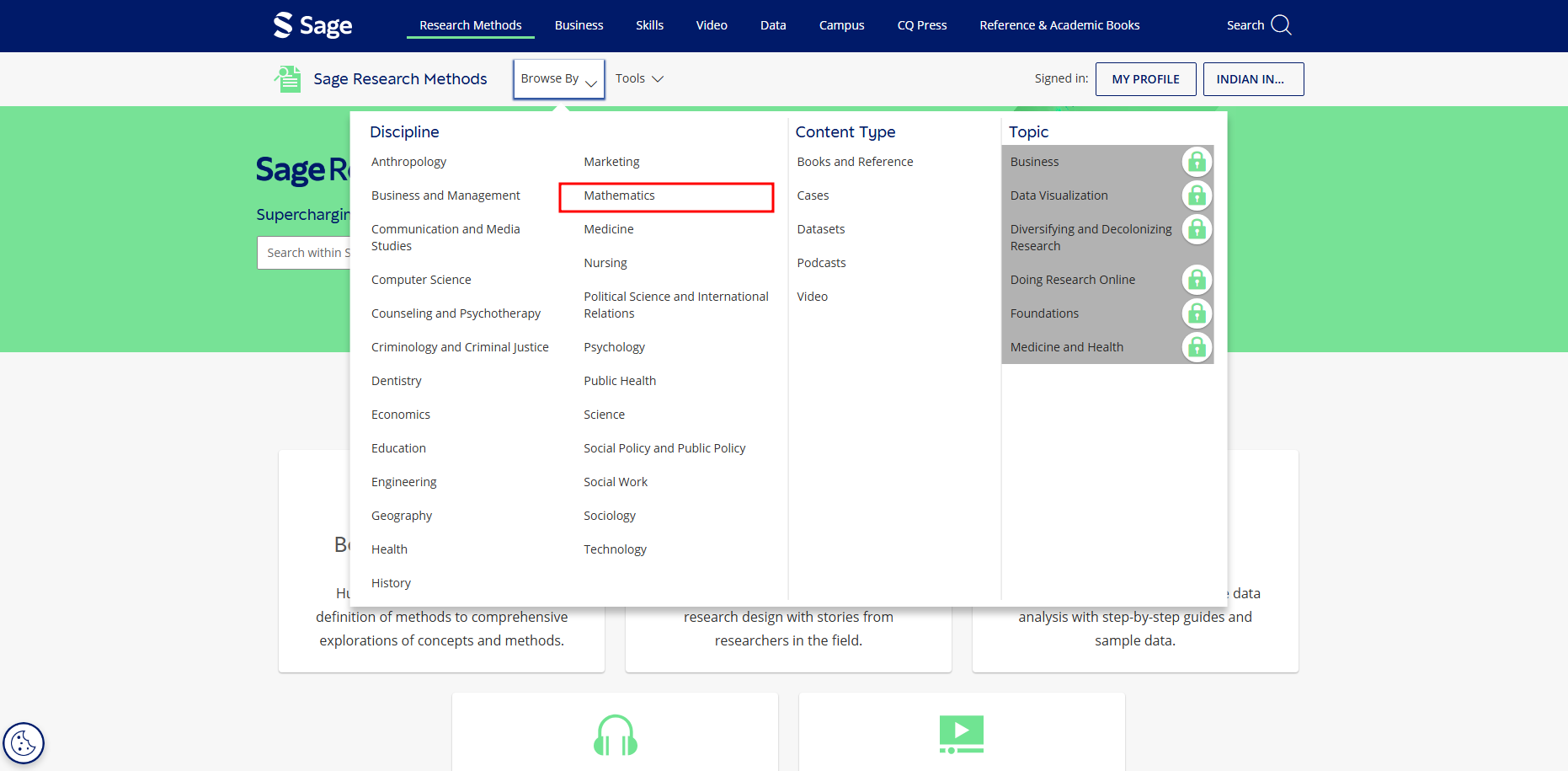The width and height of the screenshot is (1568, 771).
Task: Open the Business tab in top navigation
Action: (x=579, y=25)
